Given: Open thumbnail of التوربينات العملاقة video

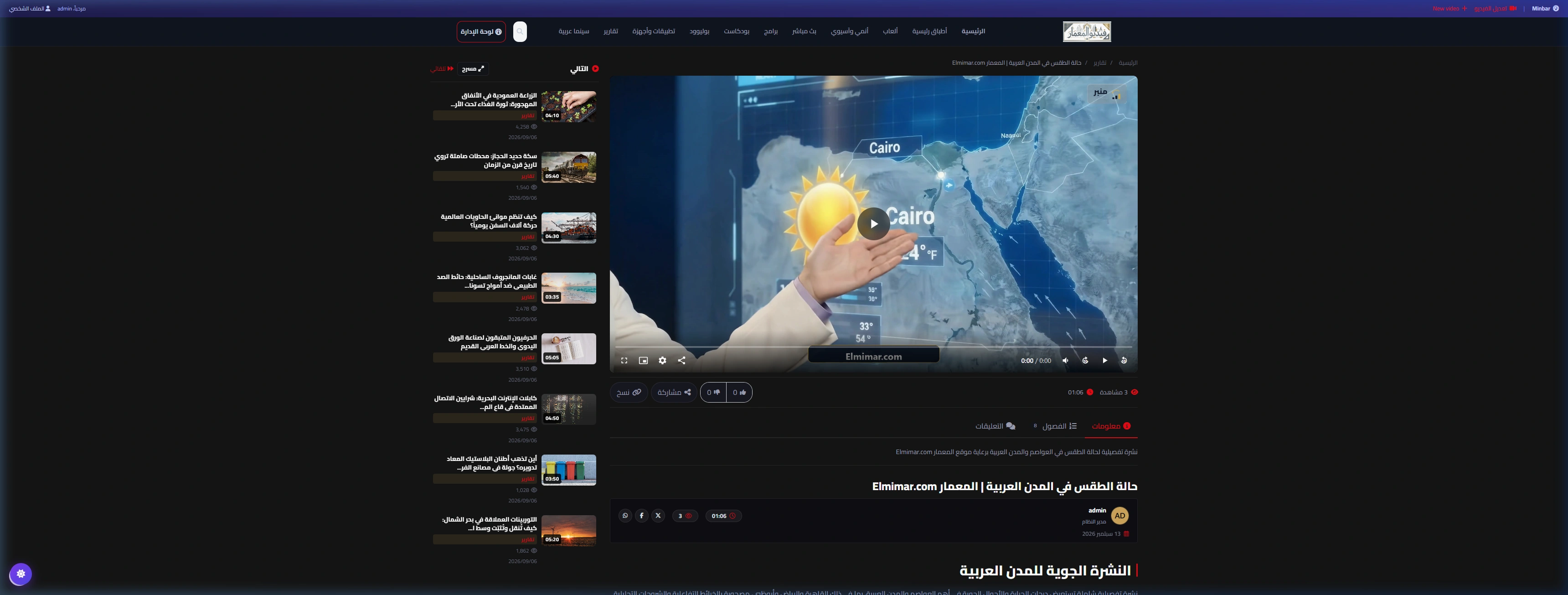Looking at the screenshot, I should [x=568, y=530].
